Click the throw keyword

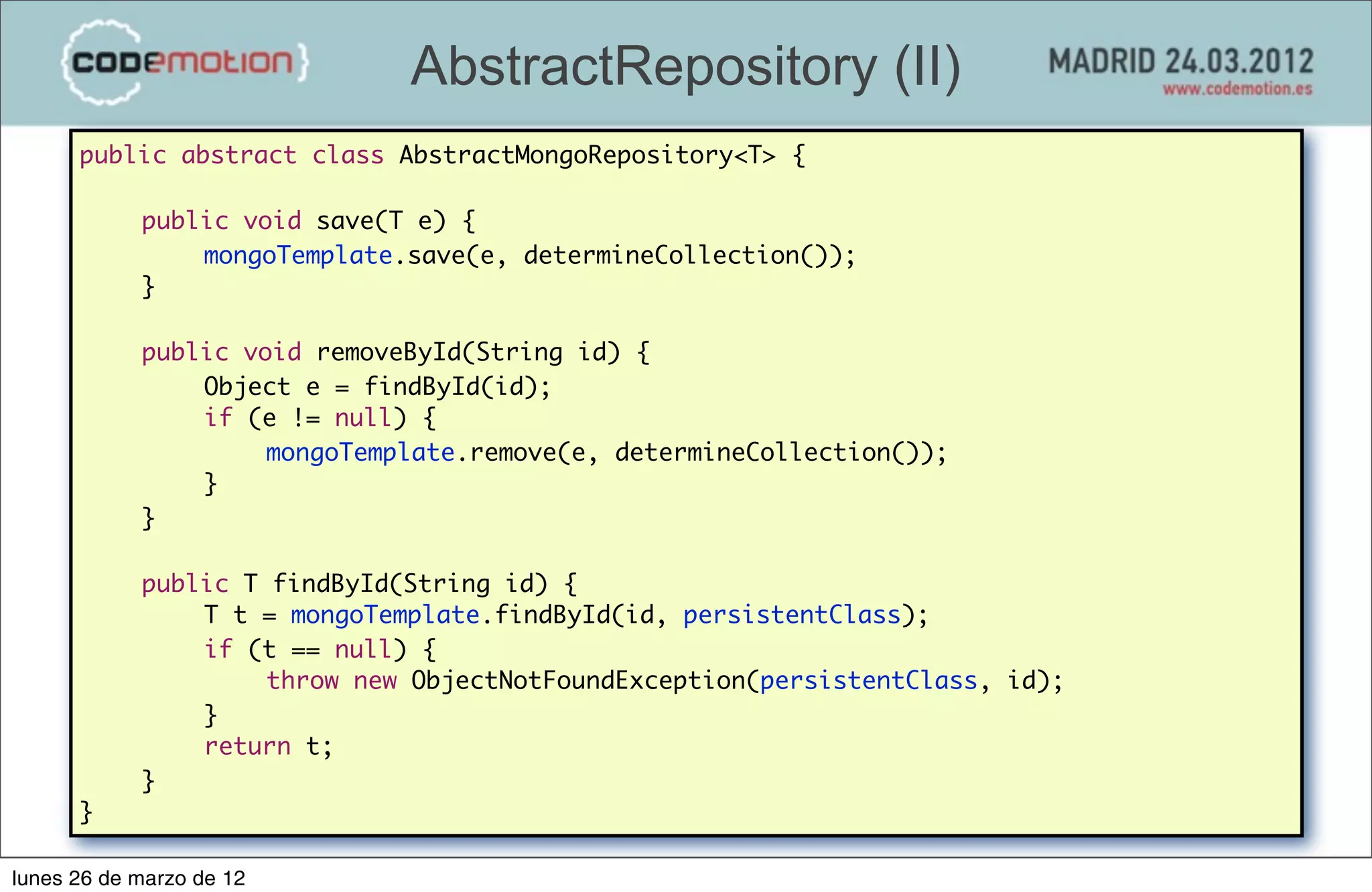(x=303, y=681)
